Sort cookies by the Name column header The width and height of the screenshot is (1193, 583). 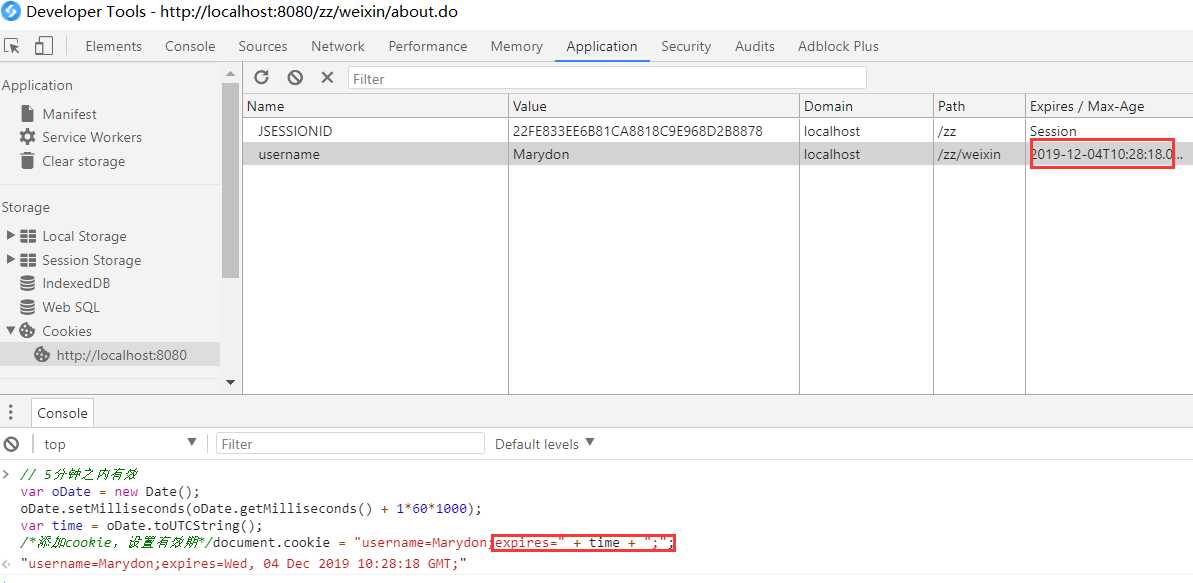click(375, 107)
